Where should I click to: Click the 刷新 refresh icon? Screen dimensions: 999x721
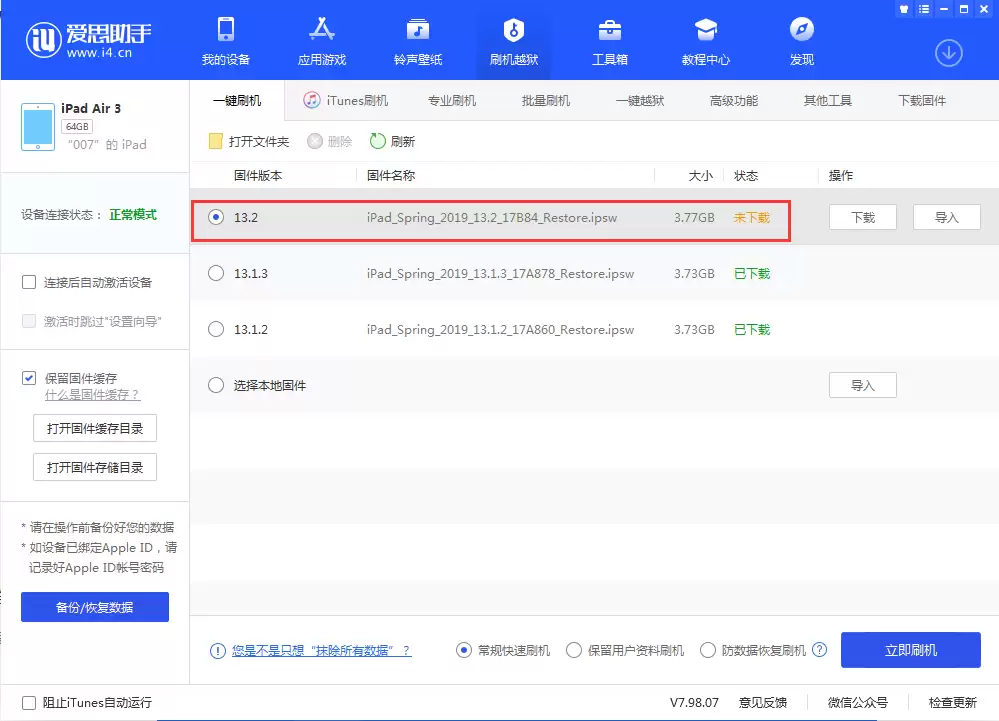coord(377,141)
